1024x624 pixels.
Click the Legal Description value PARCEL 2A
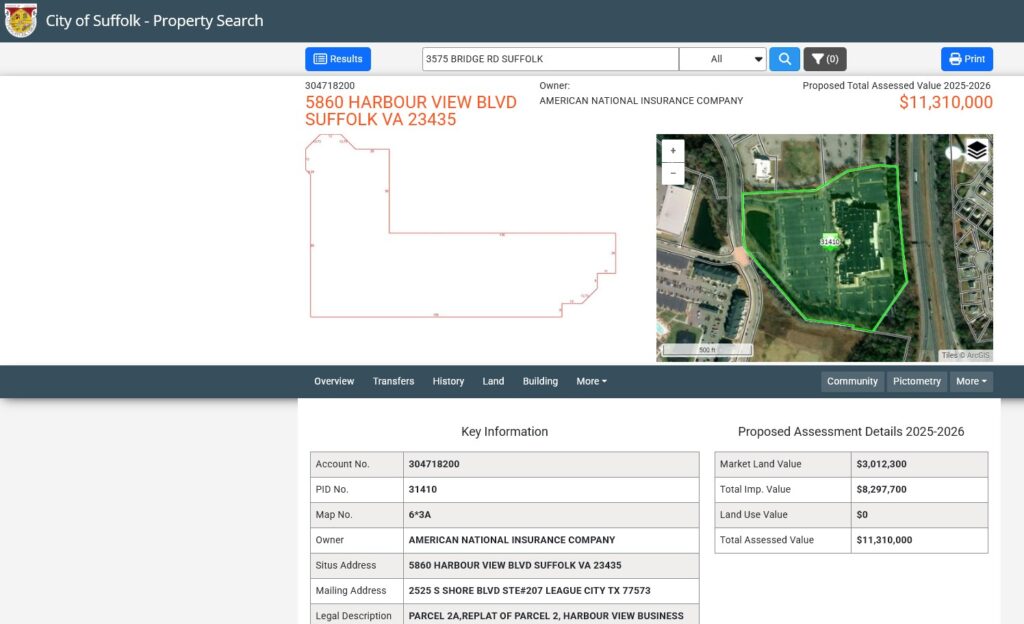pos(546,616)
